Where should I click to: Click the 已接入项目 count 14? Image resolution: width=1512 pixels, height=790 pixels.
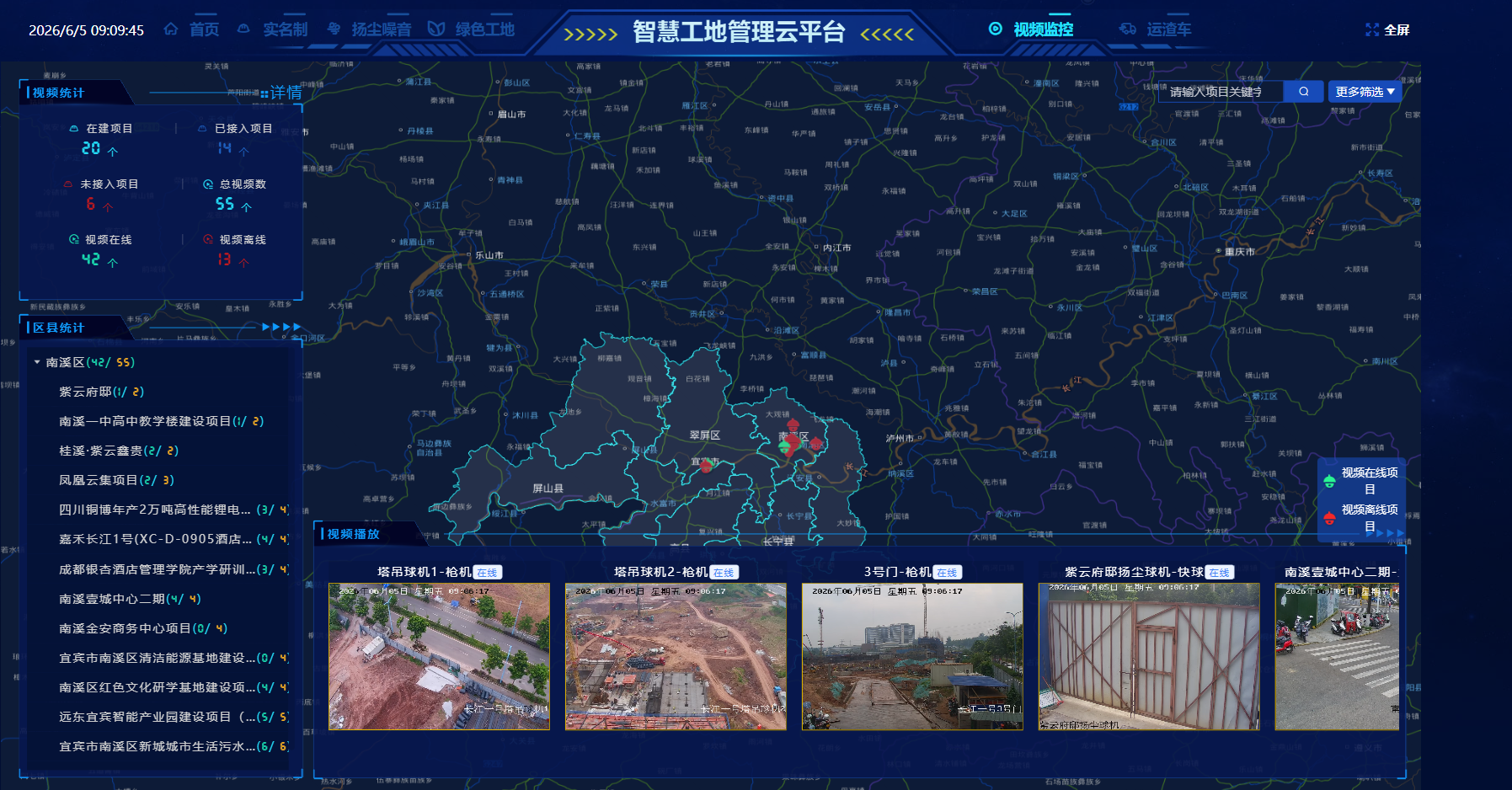(x=224, y=148)
